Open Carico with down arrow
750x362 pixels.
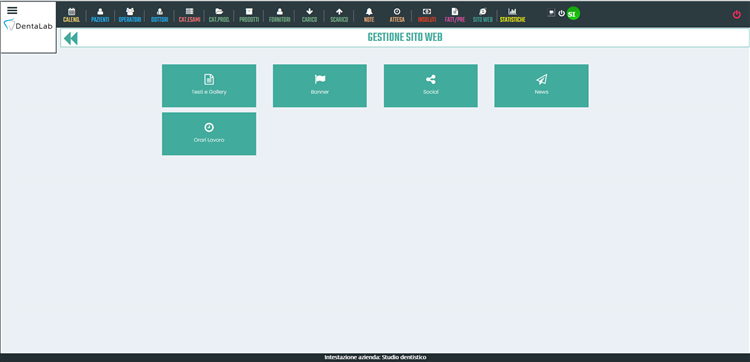[309, 15]
